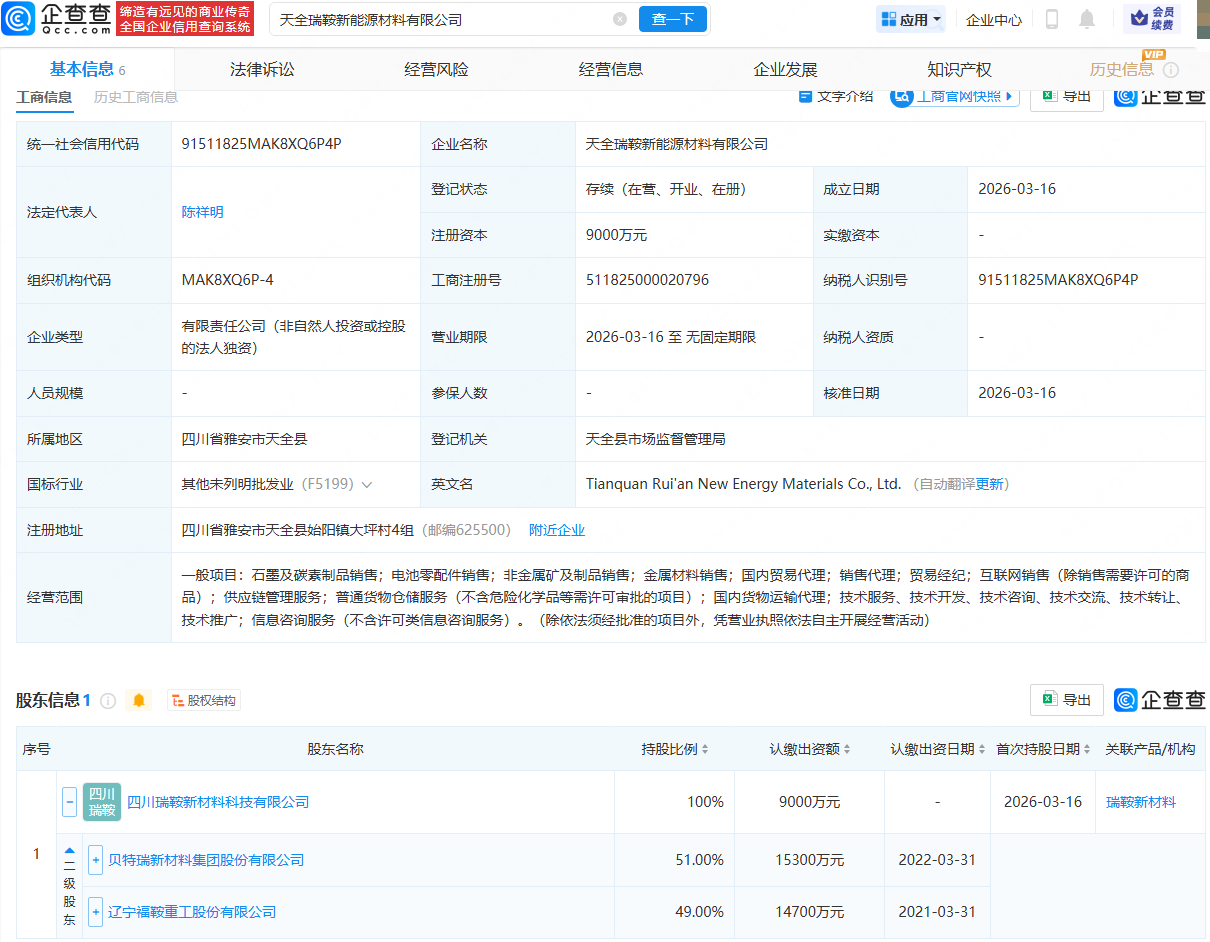Click the 查一下 search button
This screenshot has width=1210, height=942.
click(x=672, y=19)
